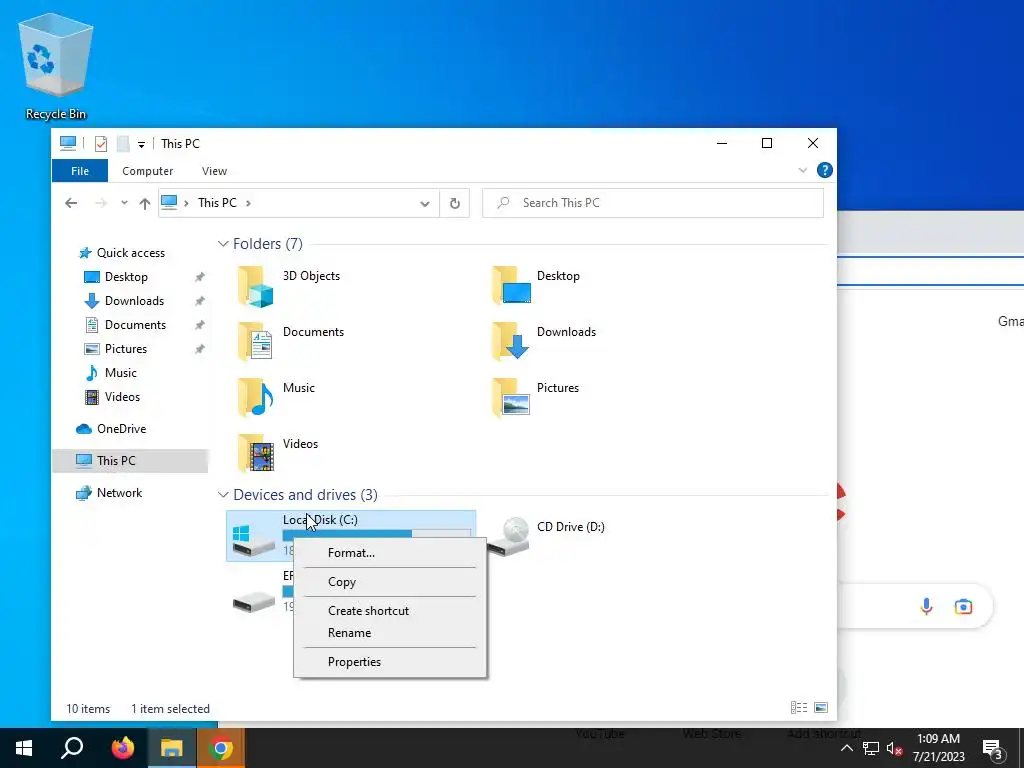
Task: Switch to Chrome on the taskbar
Action: pyautogui.click(x=221, y=748)
